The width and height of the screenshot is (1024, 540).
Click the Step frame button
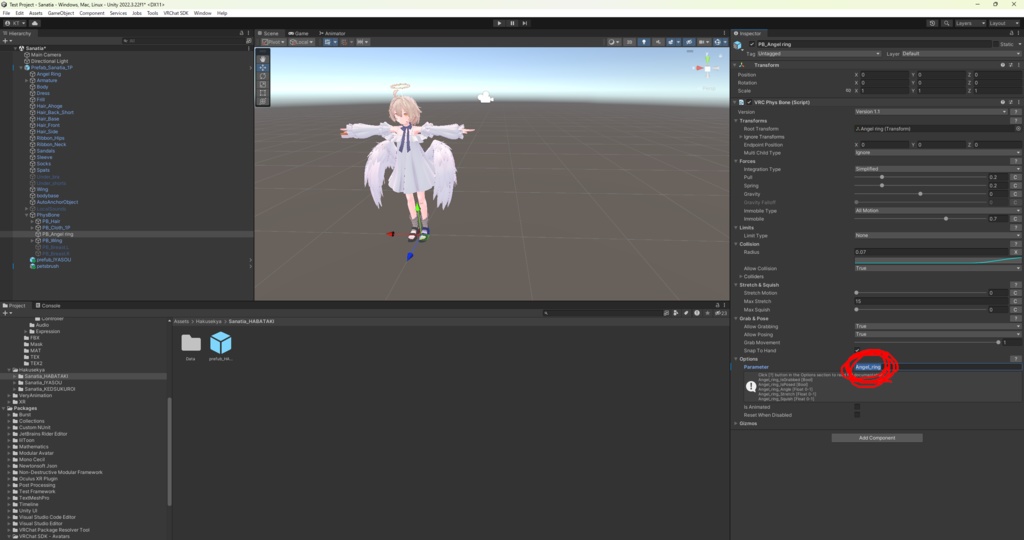(524, 23)
